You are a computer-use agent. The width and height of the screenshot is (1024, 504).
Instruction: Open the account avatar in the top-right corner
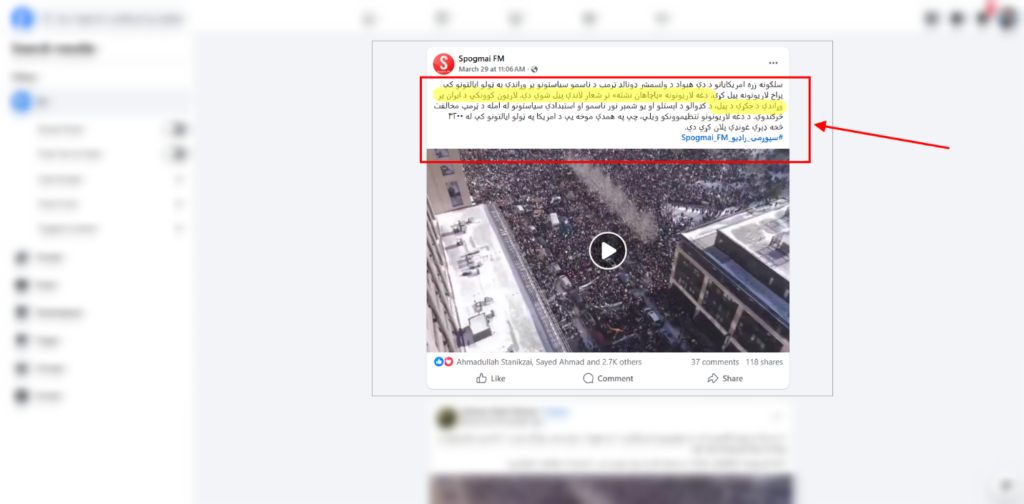1008,18
